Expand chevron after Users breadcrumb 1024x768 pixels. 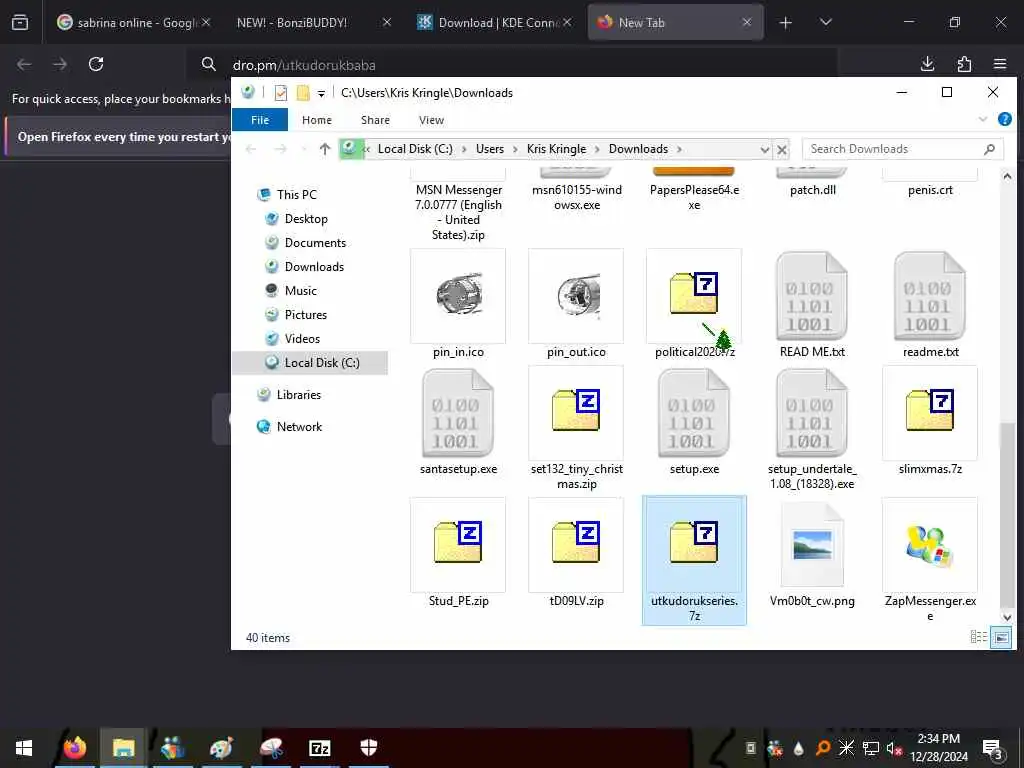tap(515, 149)
